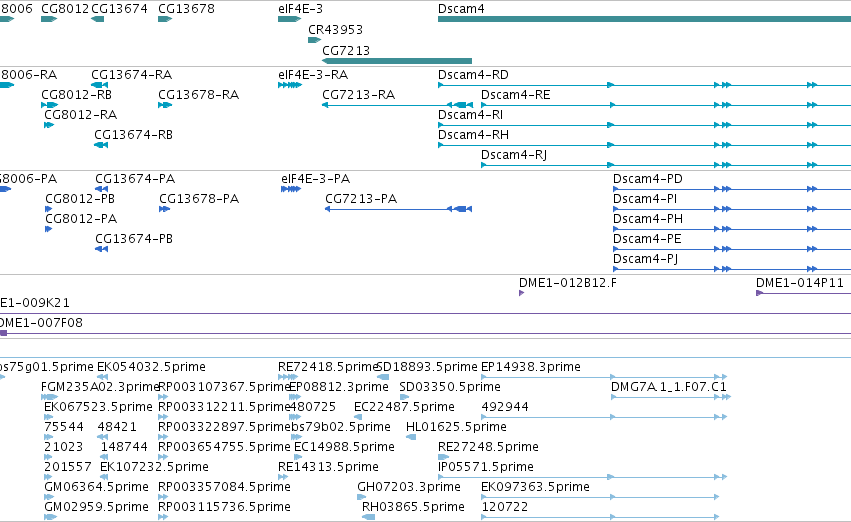851x522 pixels.
Task: Click the EC14988.5prime EST label
Action: click(x=344, y=448)
